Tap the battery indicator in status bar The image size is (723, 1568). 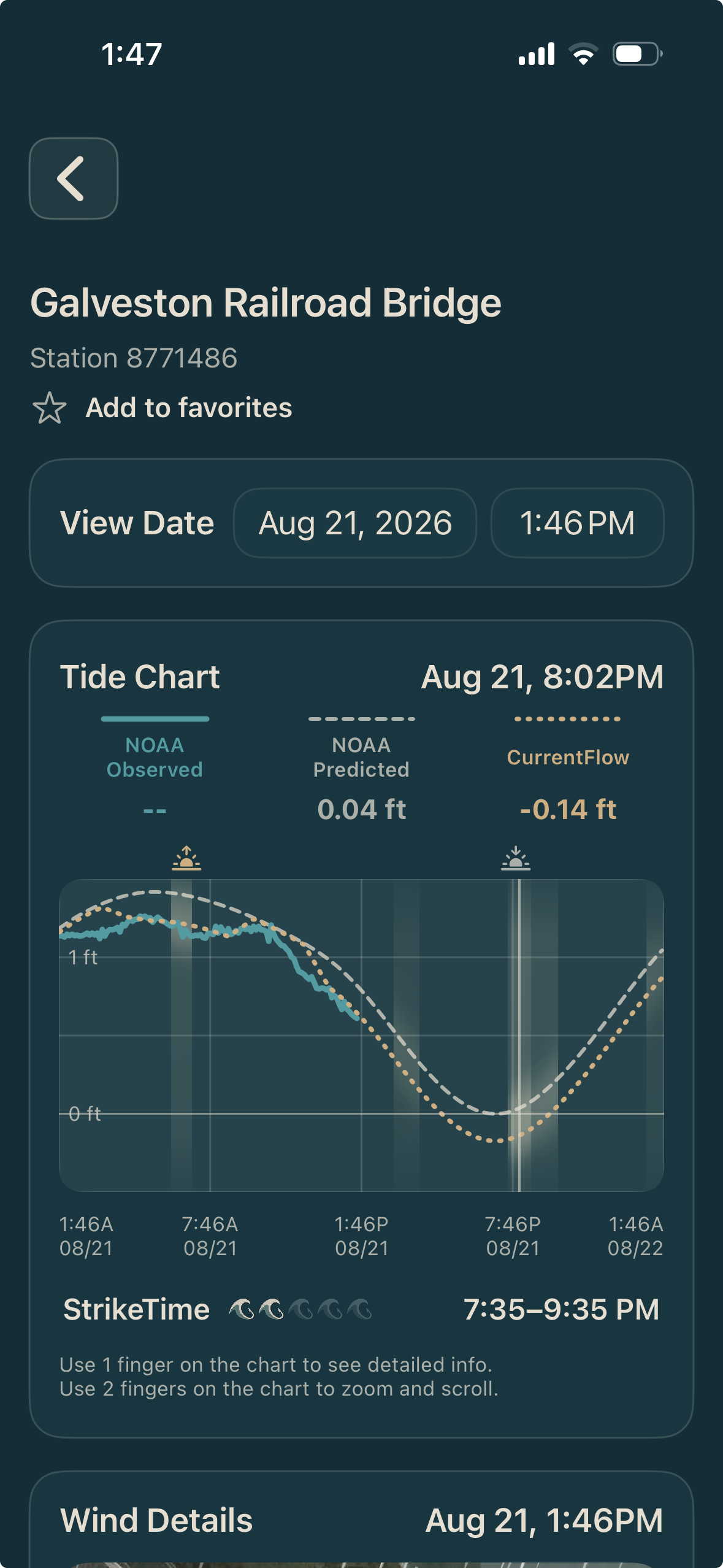(x=637, y=54)
